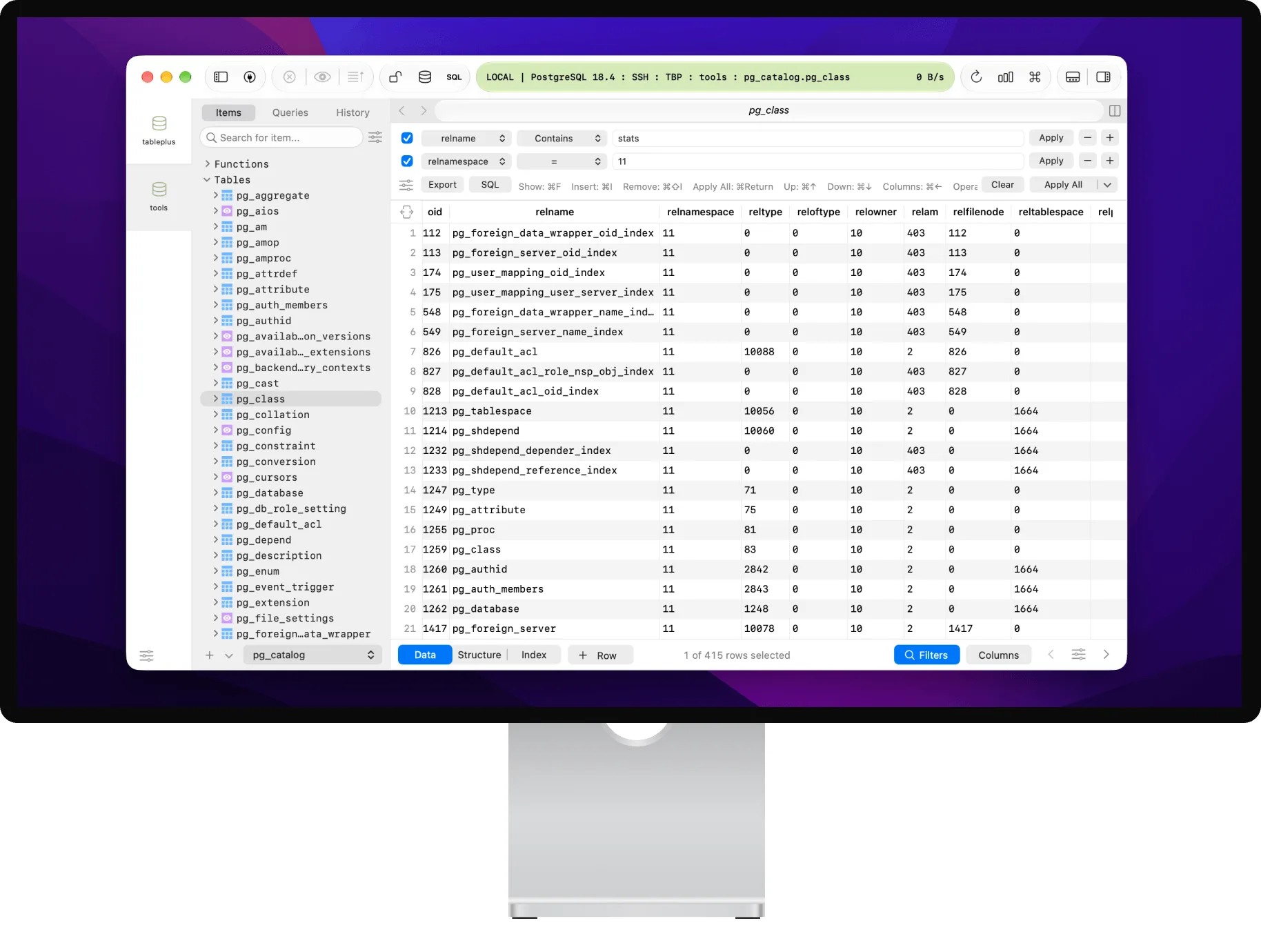Click chevron next to plus in sidebar bottom
Screen dimensions: 1261x952
tap(229, 655)
